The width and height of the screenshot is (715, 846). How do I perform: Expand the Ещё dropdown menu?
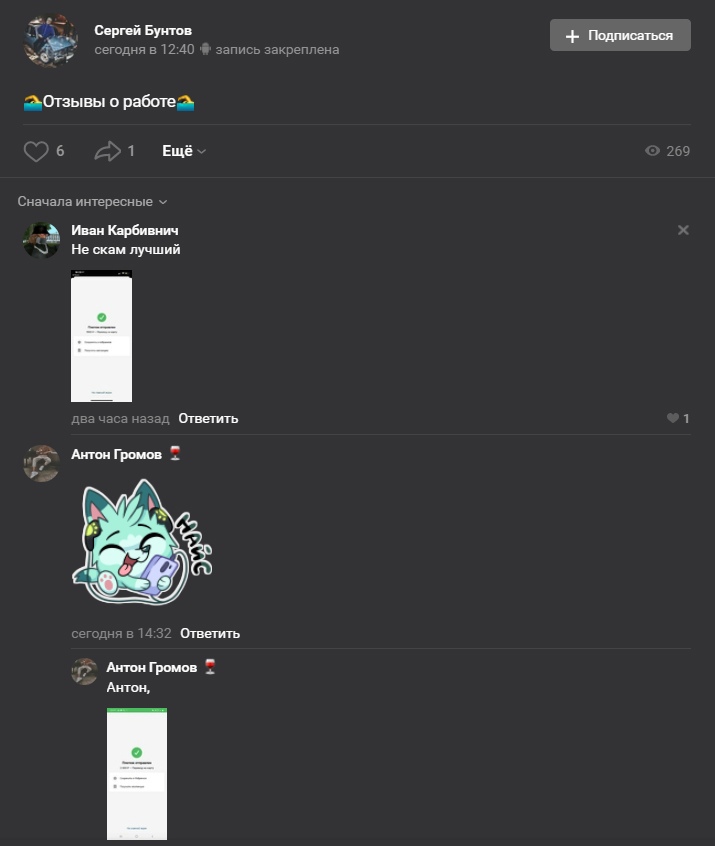tap(184, 151)
